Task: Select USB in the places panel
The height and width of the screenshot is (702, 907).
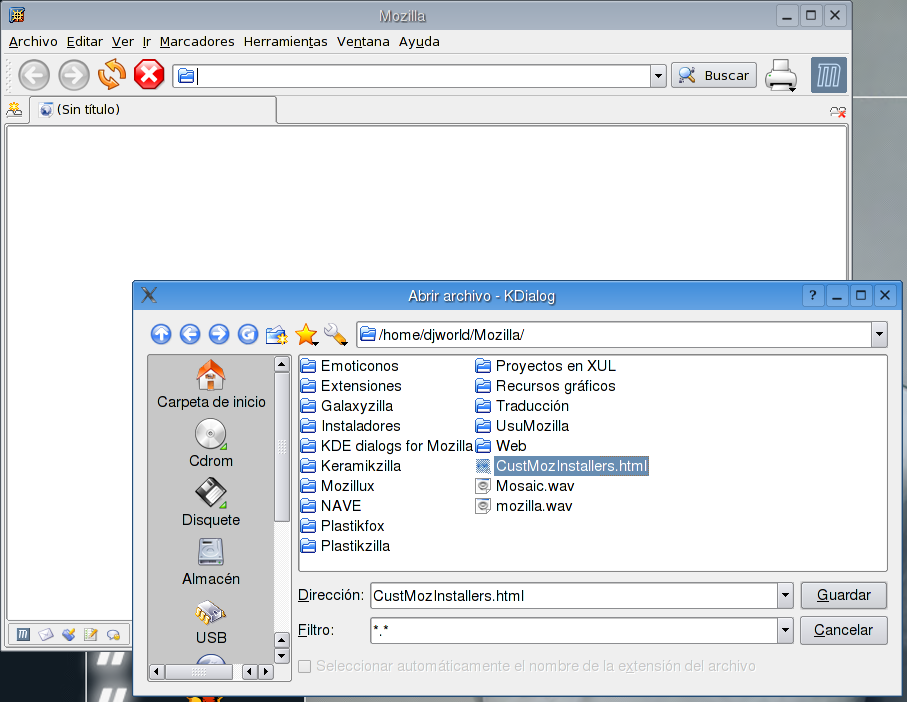Action: (211, 623)
